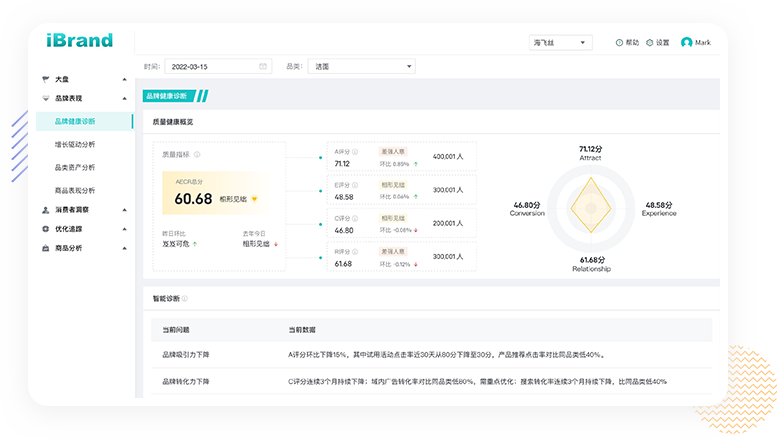This screenshot has height=439, width=777.
Task: Click the info icon next to C评分
Action: pyautogui.click(x=355, y=219)
